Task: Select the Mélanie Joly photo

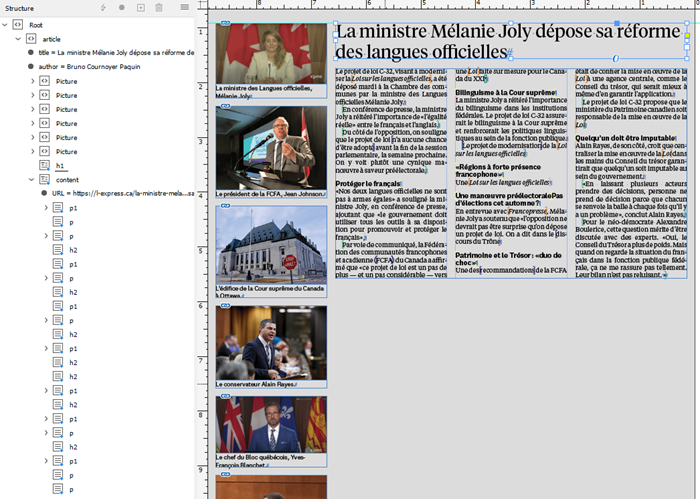Action: click(x=271, y=54)
